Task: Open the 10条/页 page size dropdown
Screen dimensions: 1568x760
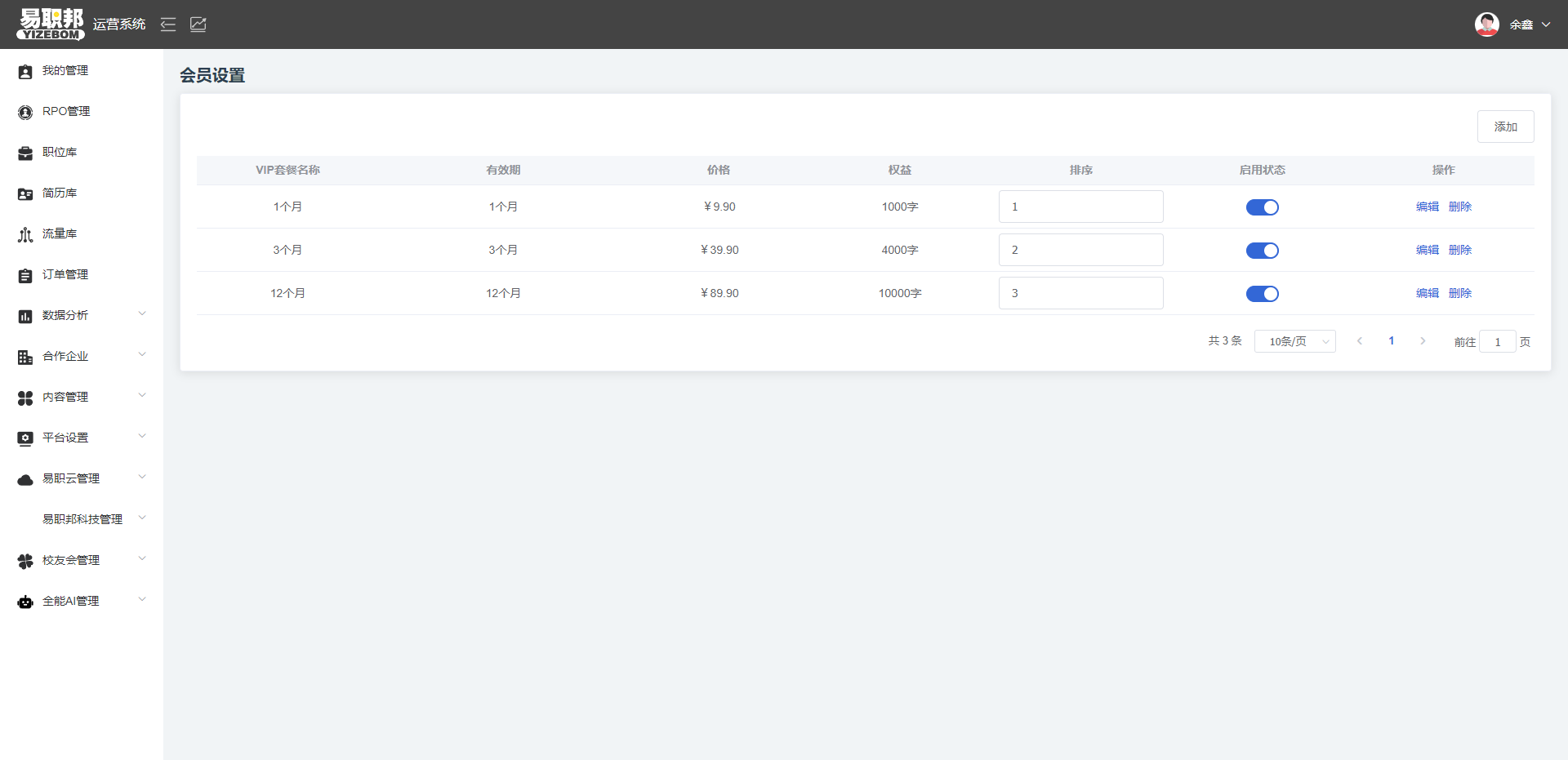Action: [x=1294, y=341]
